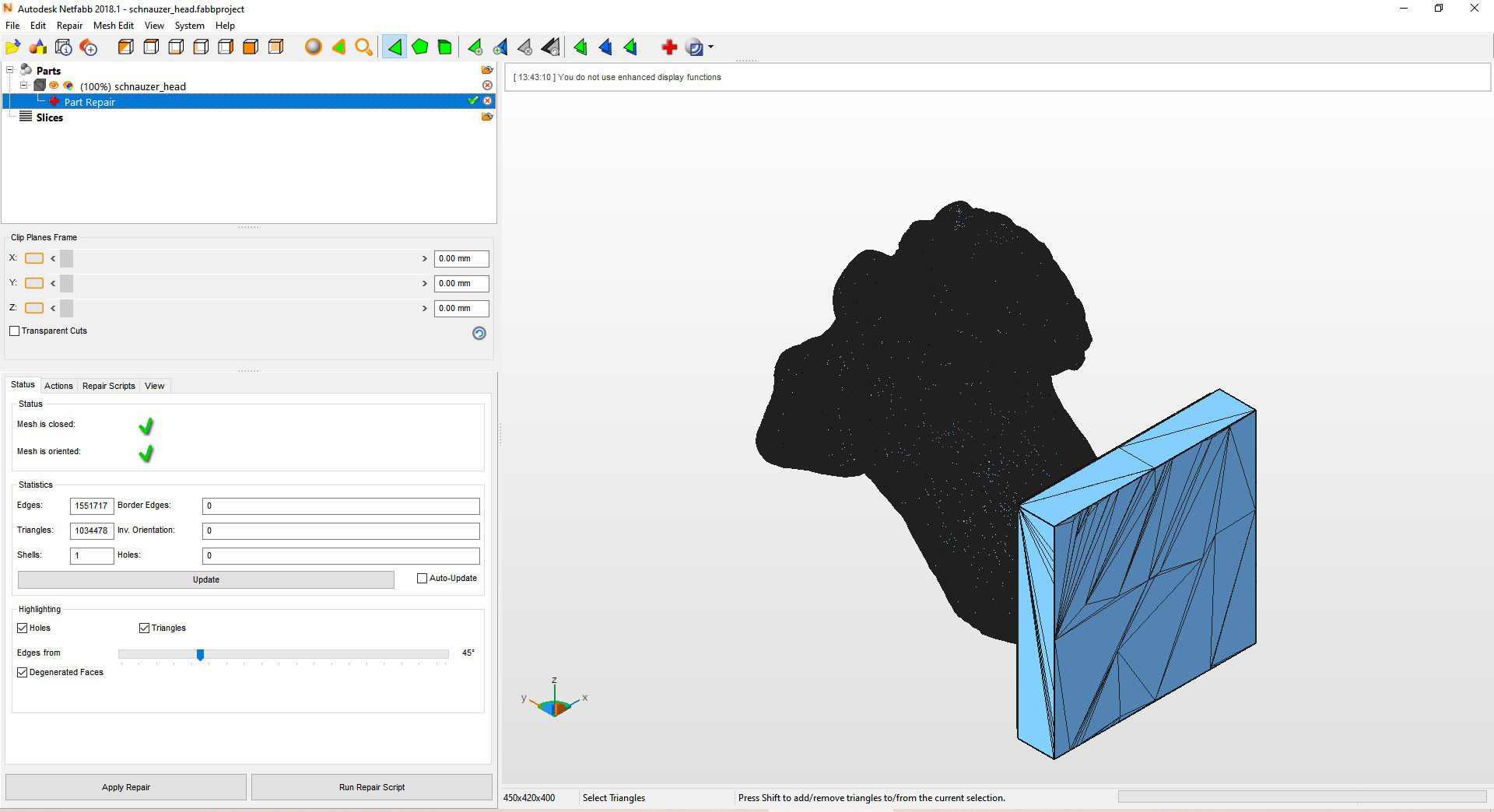Switch to the Actions tab
1494x812 pixels.
point(58,386)
